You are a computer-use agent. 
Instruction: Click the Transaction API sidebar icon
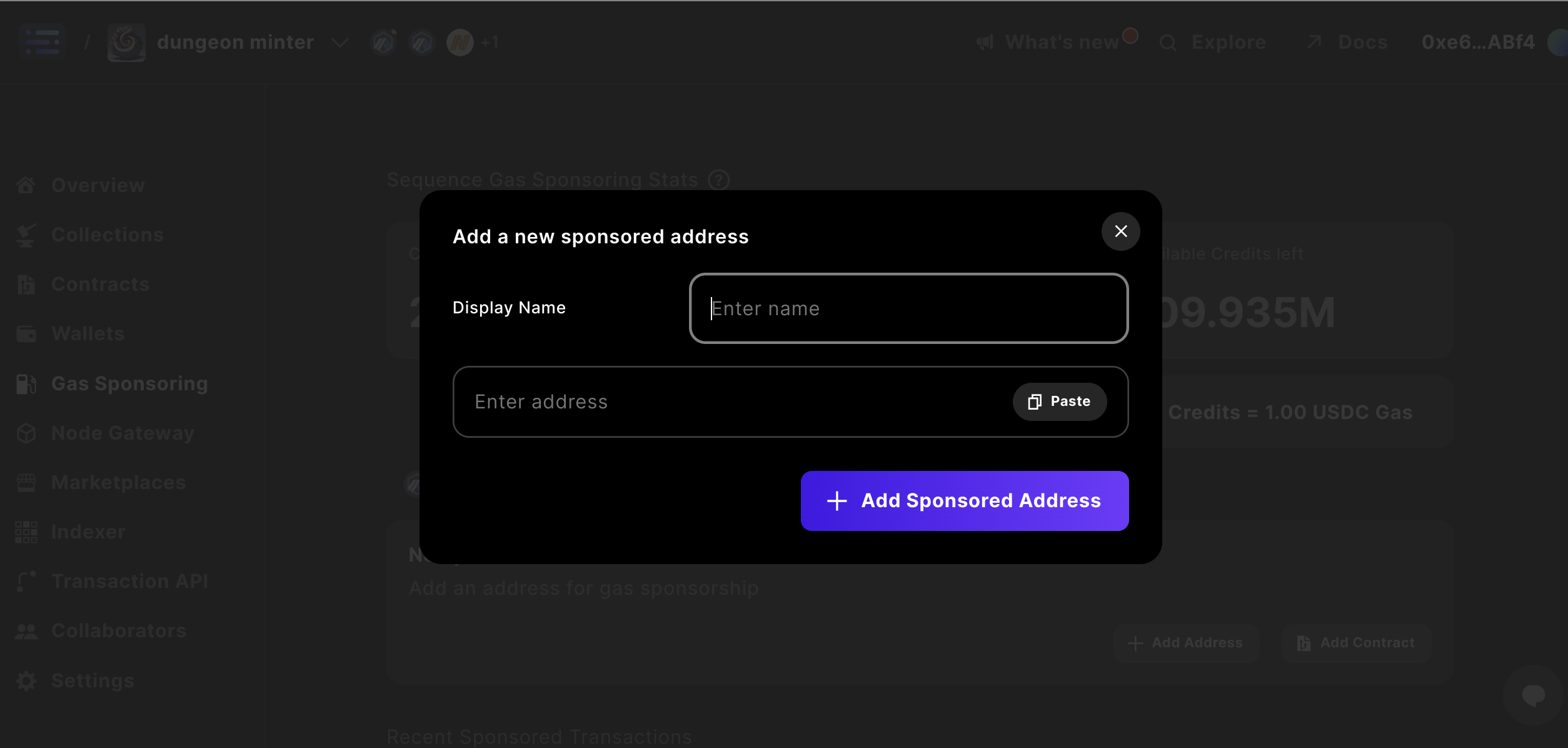coord(26,581)
